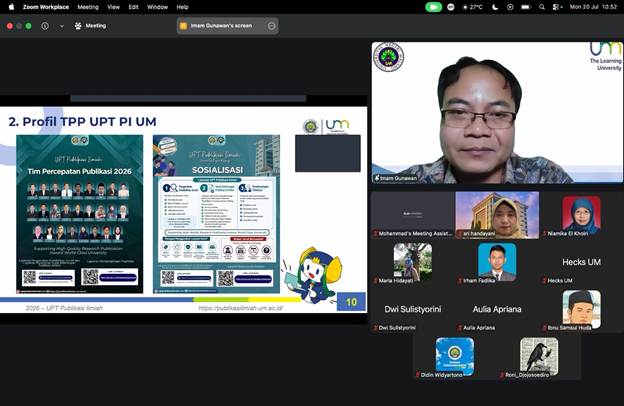Viewport: 624px width, 406px height.
Task: Open the View menu
Action: pyautogui.click(x=113, y=7)
